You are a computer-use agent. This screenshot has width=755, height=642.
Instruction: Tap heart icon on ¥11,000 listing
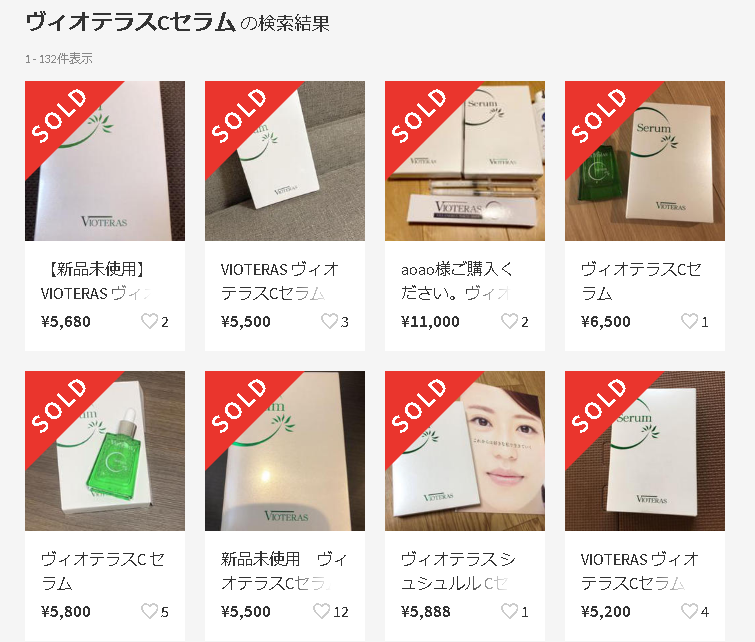509,321
